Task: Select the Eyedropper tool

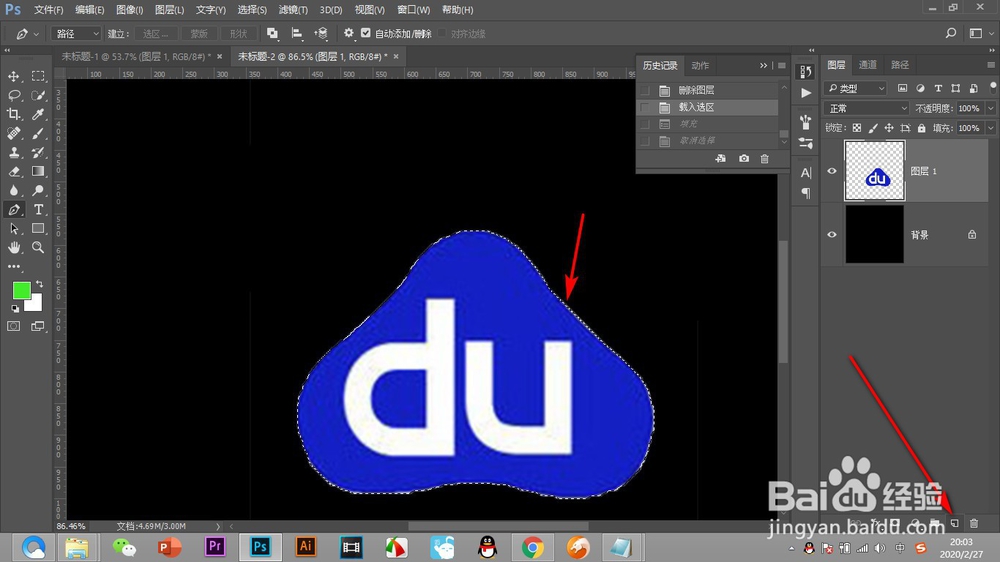Action: pyautogui.click(x=38, y=114)
